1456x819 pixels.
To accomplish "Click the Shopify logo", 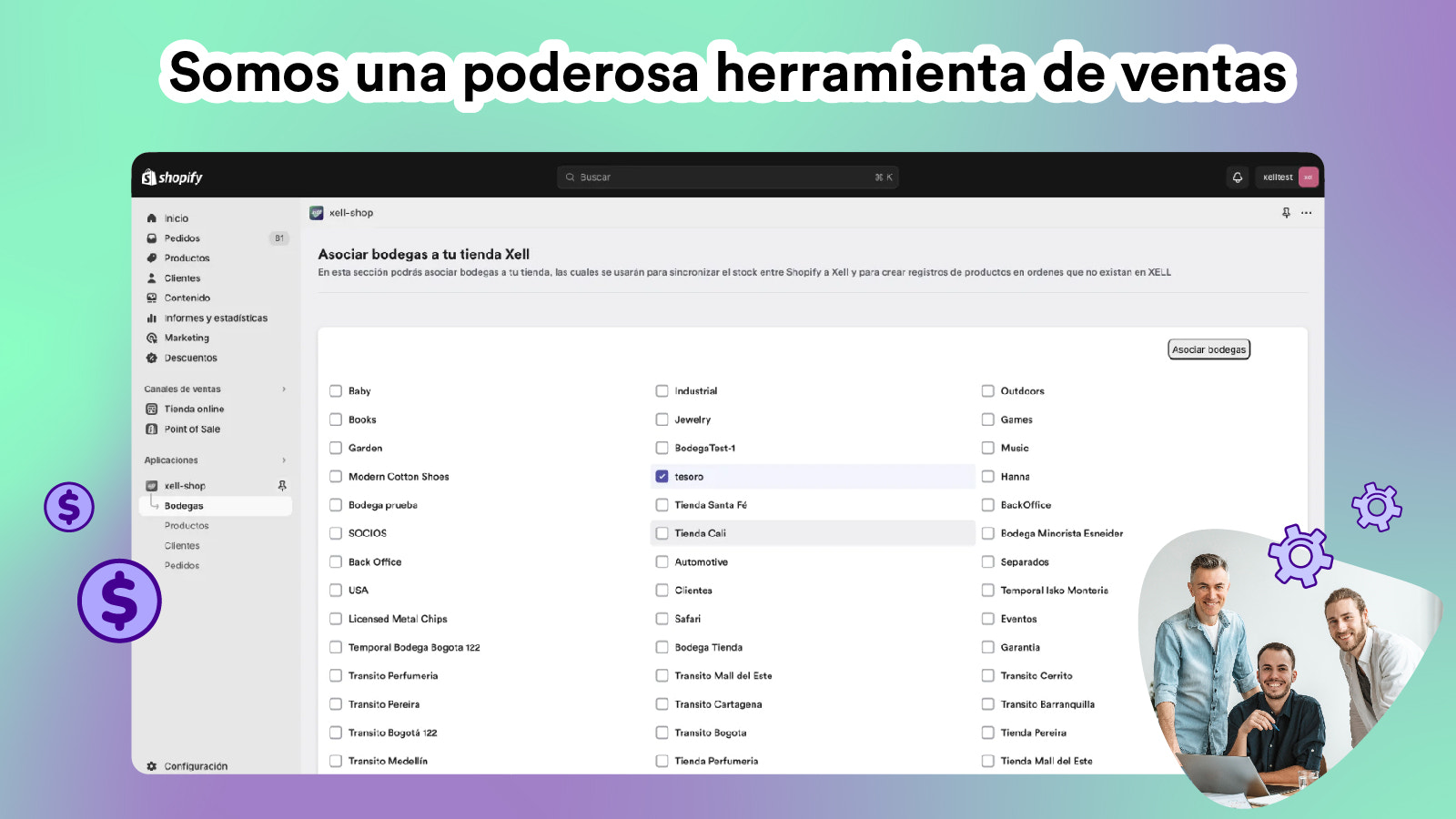I will coord(172,177).
